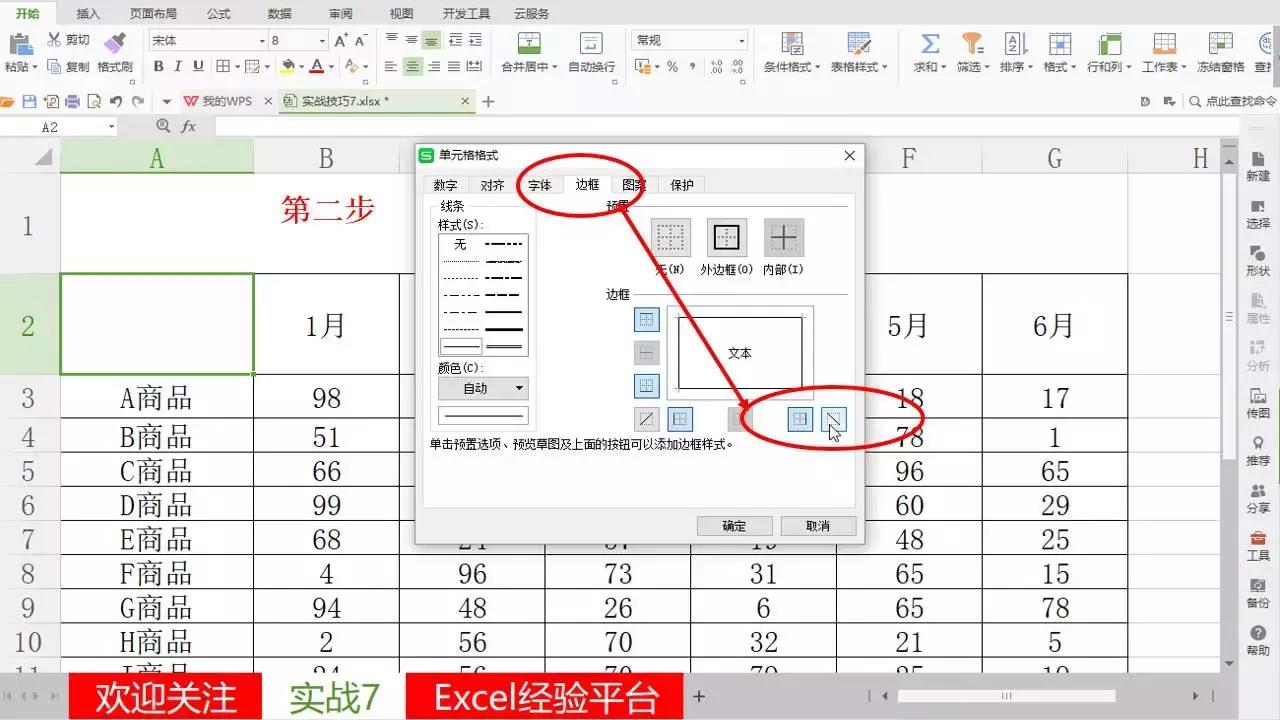Viewport: 1280px width, 720px height.
Task: Click the 确定 button to confirm
Action: point(734,525)
